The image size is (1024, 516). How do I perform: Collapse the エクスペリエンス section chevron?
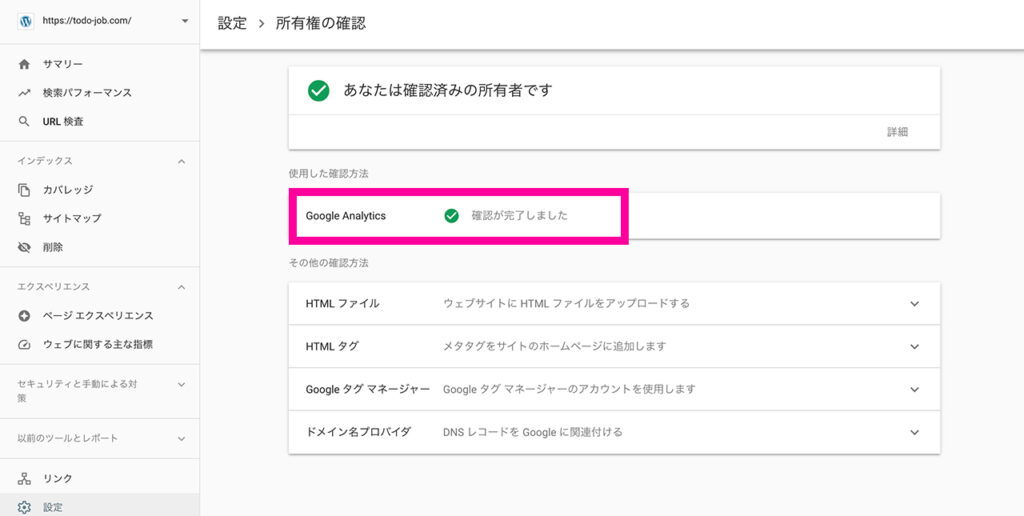coord(182,287)
